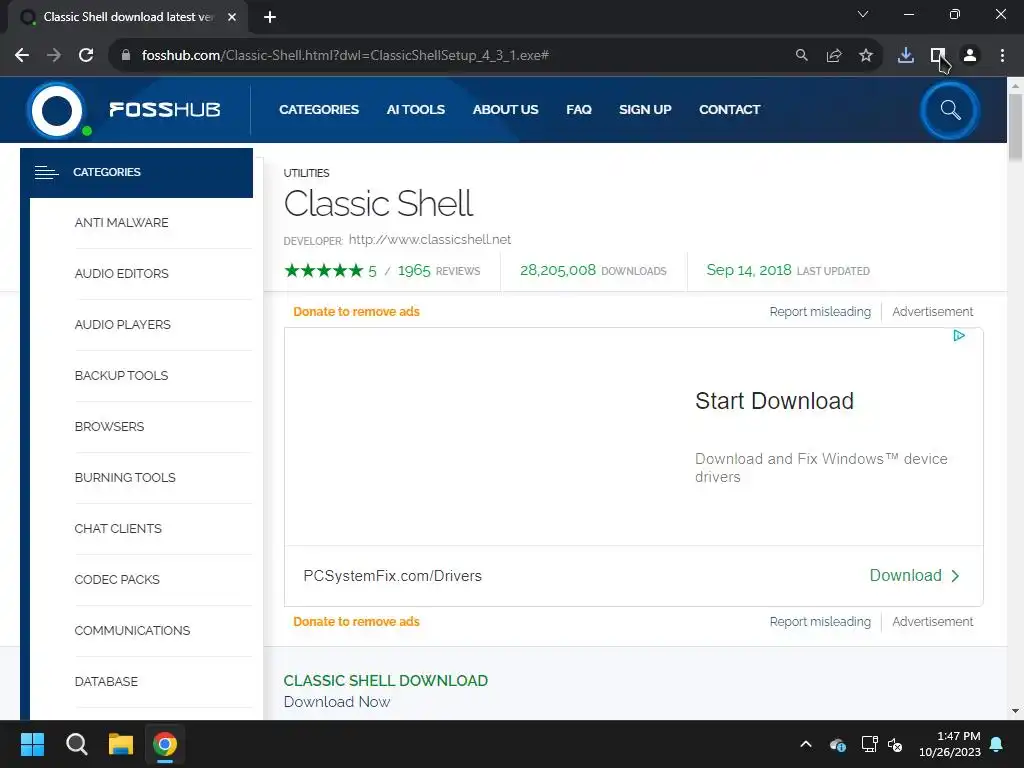Reload the FossHub page
This screenshot has height=768, width=1024.
click(x=86, y=56)
